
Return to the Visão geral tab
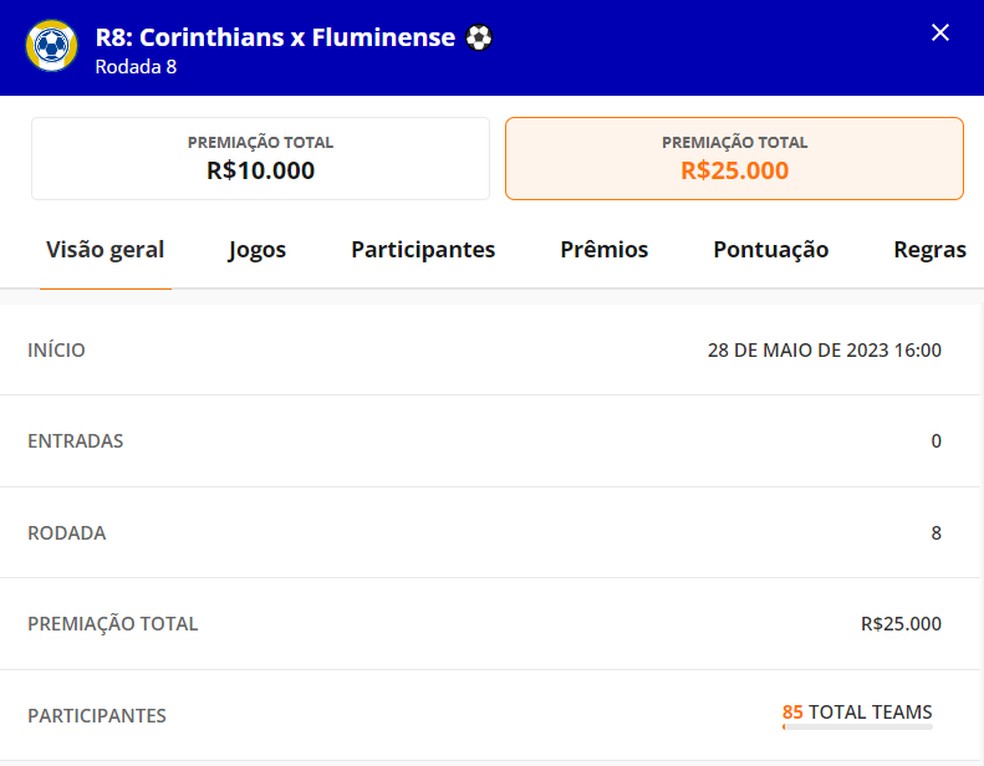(x=105, y=250)
